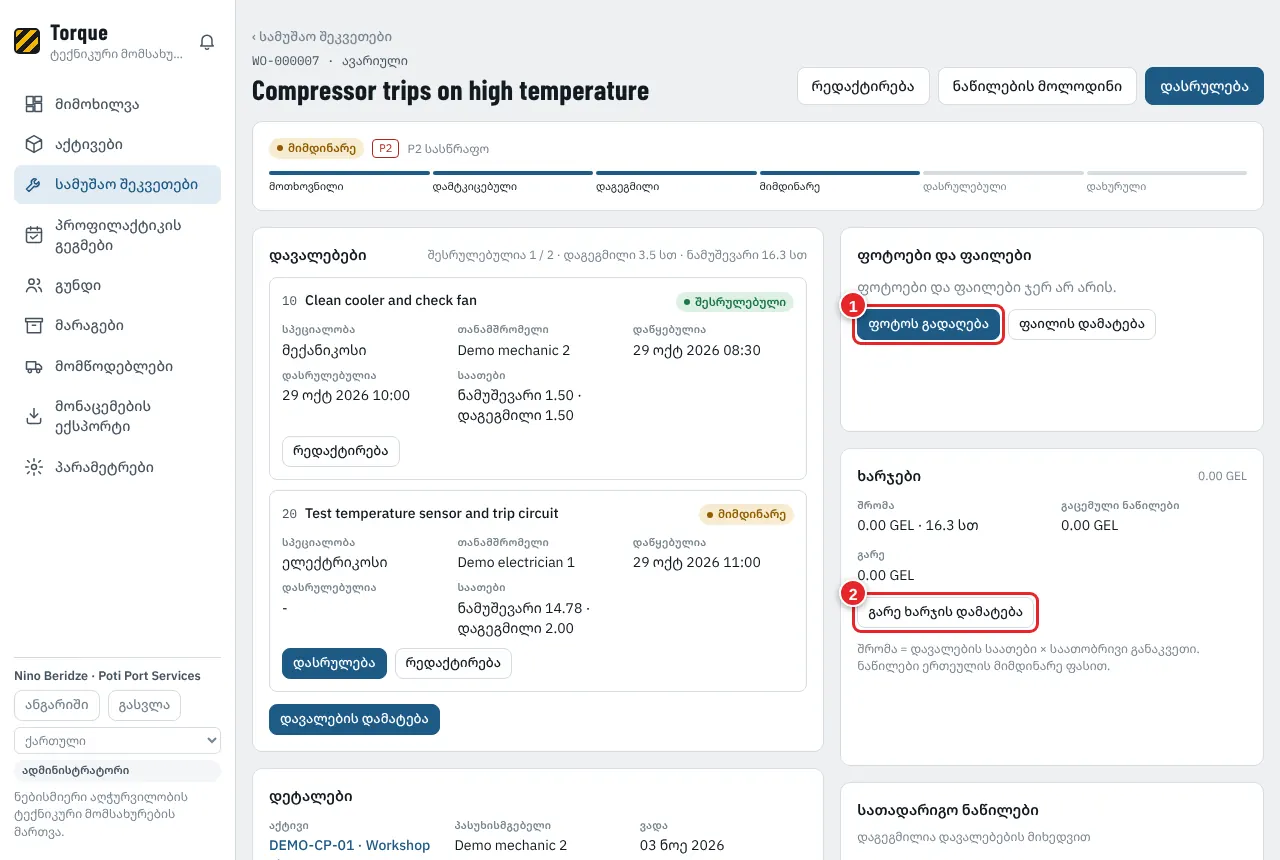Click the პარამეტრები gear icon
Image resolution: width=1280 pixels, height=860 pixels.
34,467
